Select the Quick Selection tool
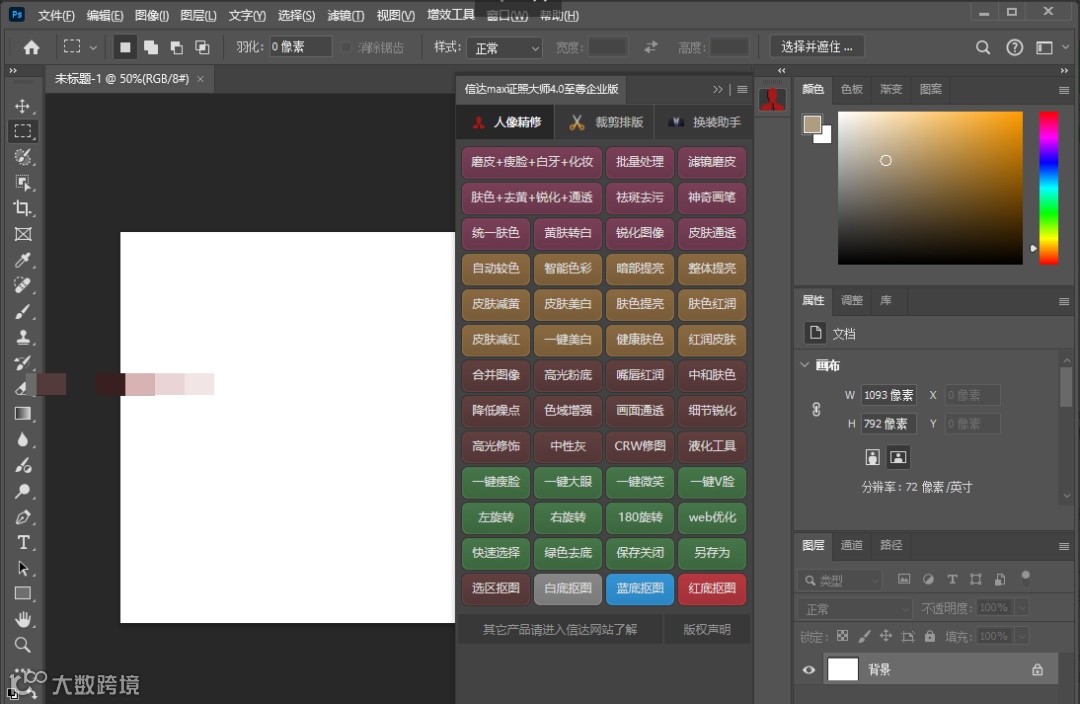Image resolution: width=1080 pixels, height=704 pixels. pos(23,157)
